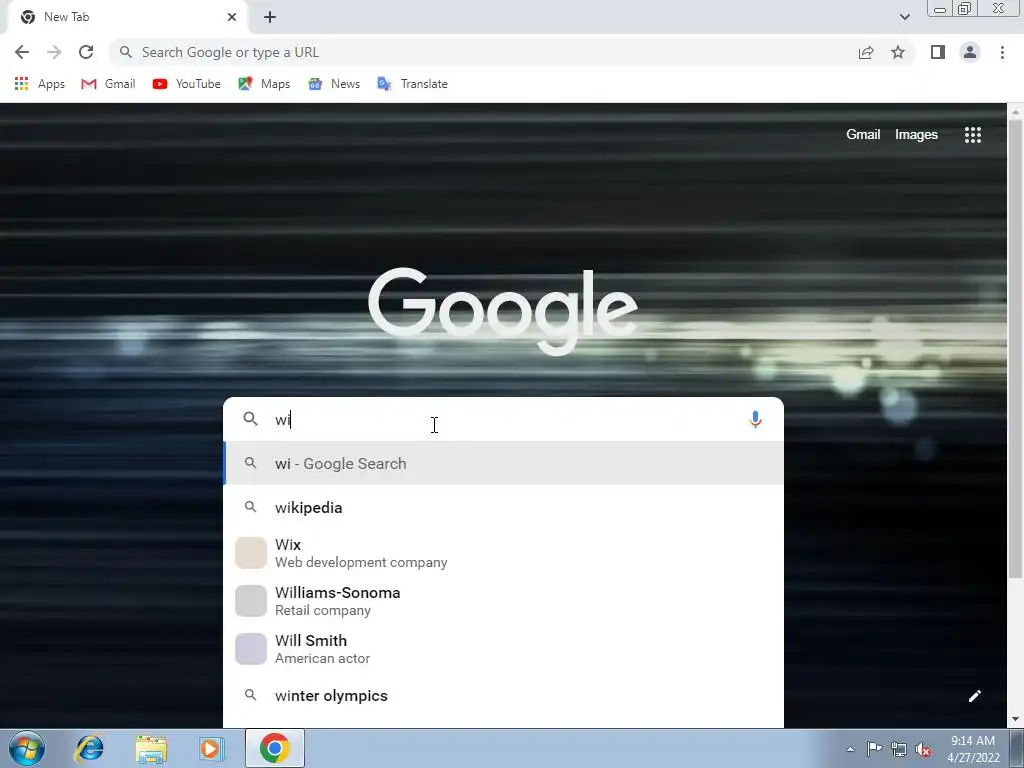The width and height of the screenshot is (1024, 768).
Task: Open the taskbar clock and date
Action: click(973, 749)
